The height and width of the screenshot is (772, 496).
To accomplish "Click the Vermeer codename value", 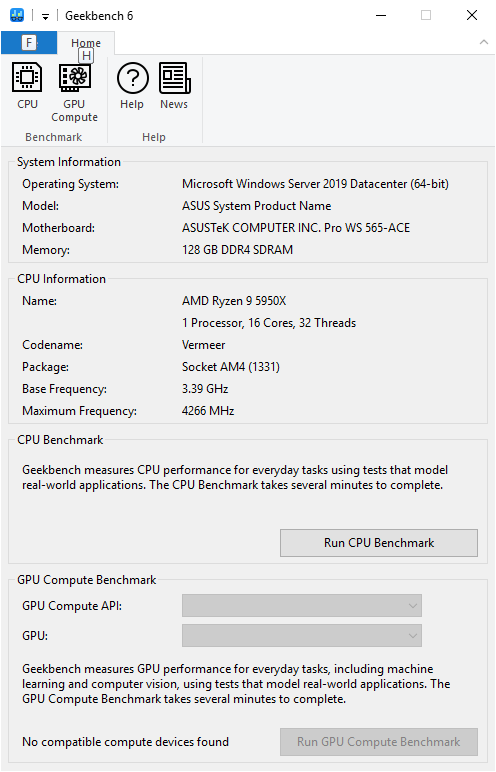I will coord(203,345).
